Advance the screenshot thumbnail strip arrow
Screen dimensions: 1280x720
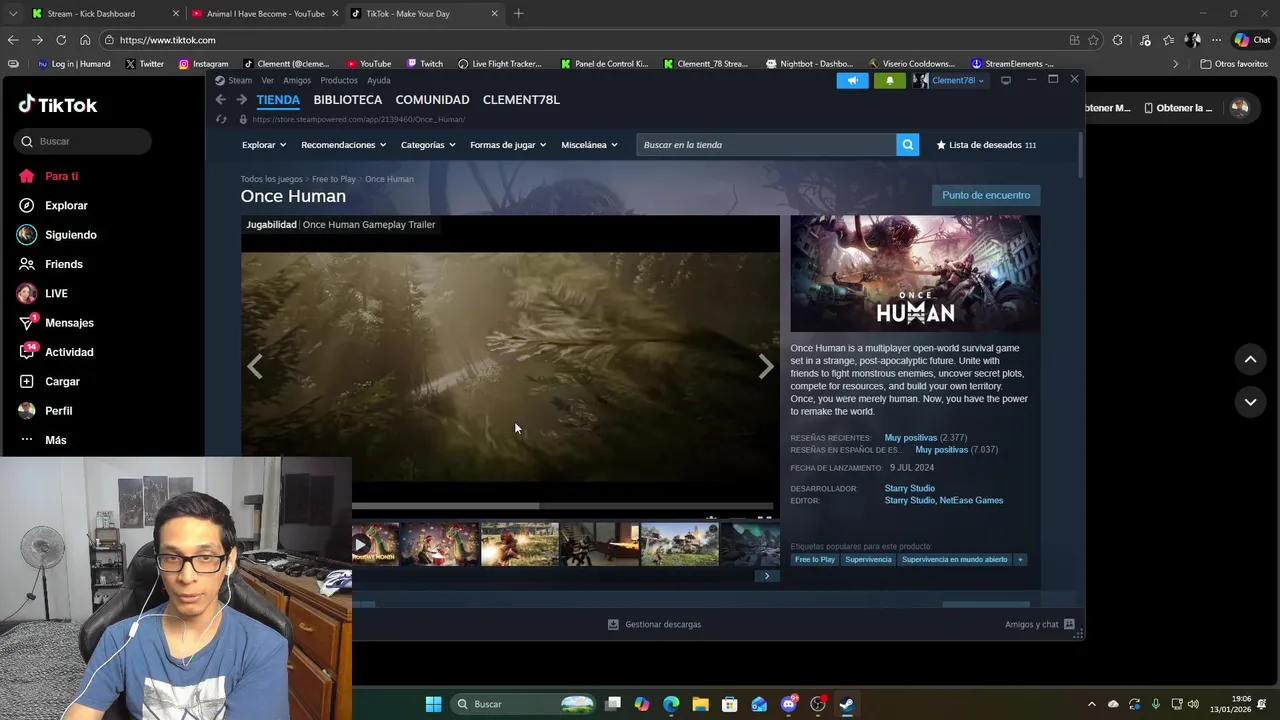click(x=767, y=576)
